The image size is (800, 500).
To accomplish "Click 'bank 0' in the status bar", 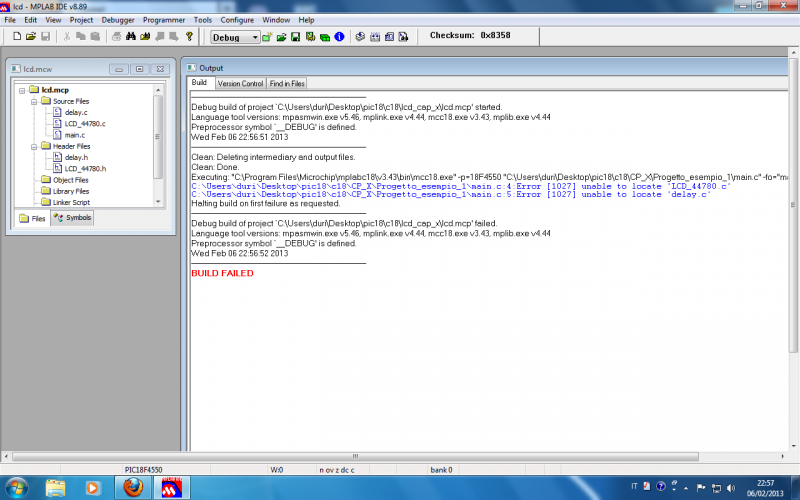I will click(x=441, y=469).
